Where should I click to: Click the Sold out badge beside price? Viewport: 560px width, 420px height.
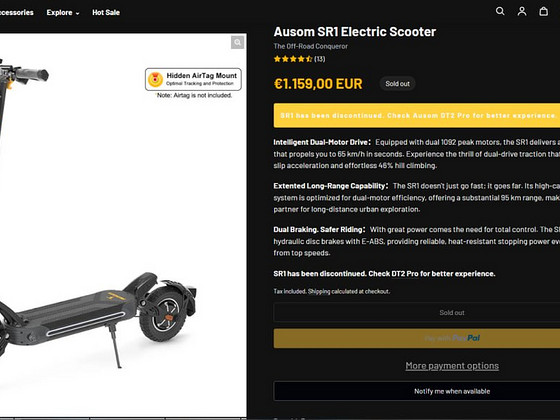point(397,84)
